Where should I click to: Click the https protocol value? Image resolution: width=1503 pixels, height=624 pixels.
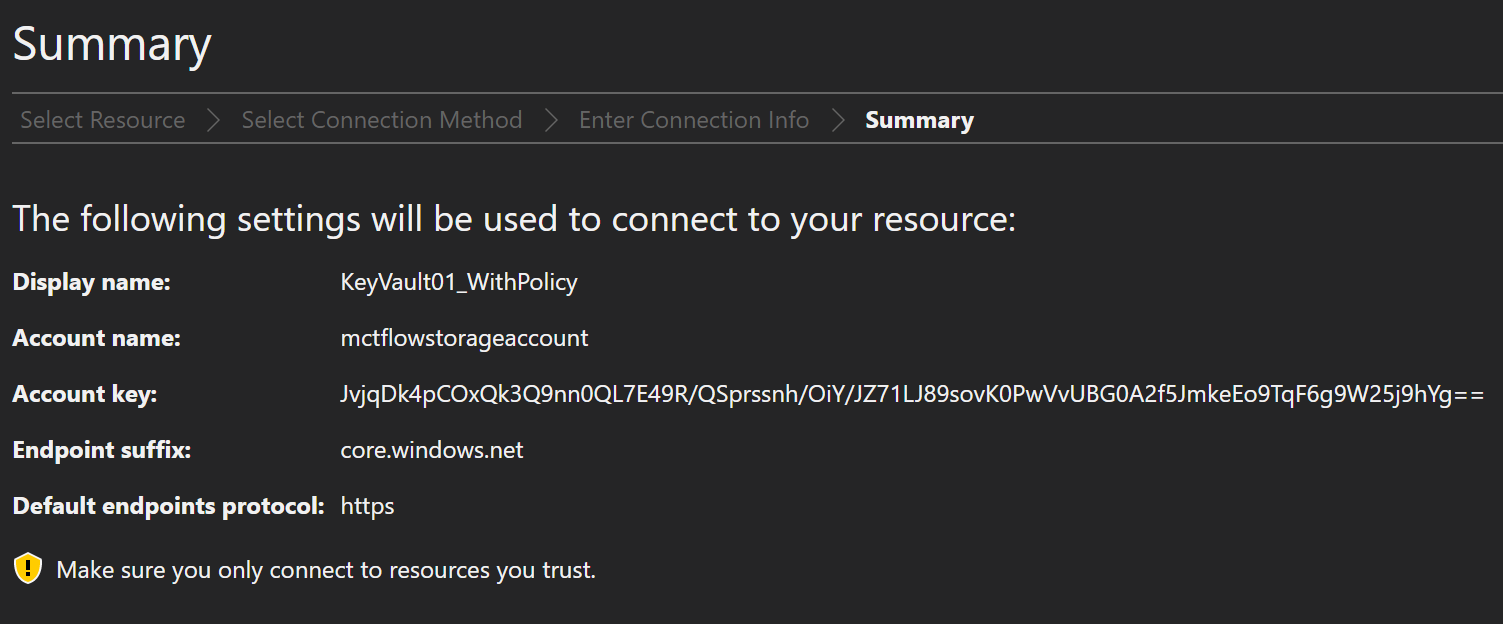tap(367, 506)
